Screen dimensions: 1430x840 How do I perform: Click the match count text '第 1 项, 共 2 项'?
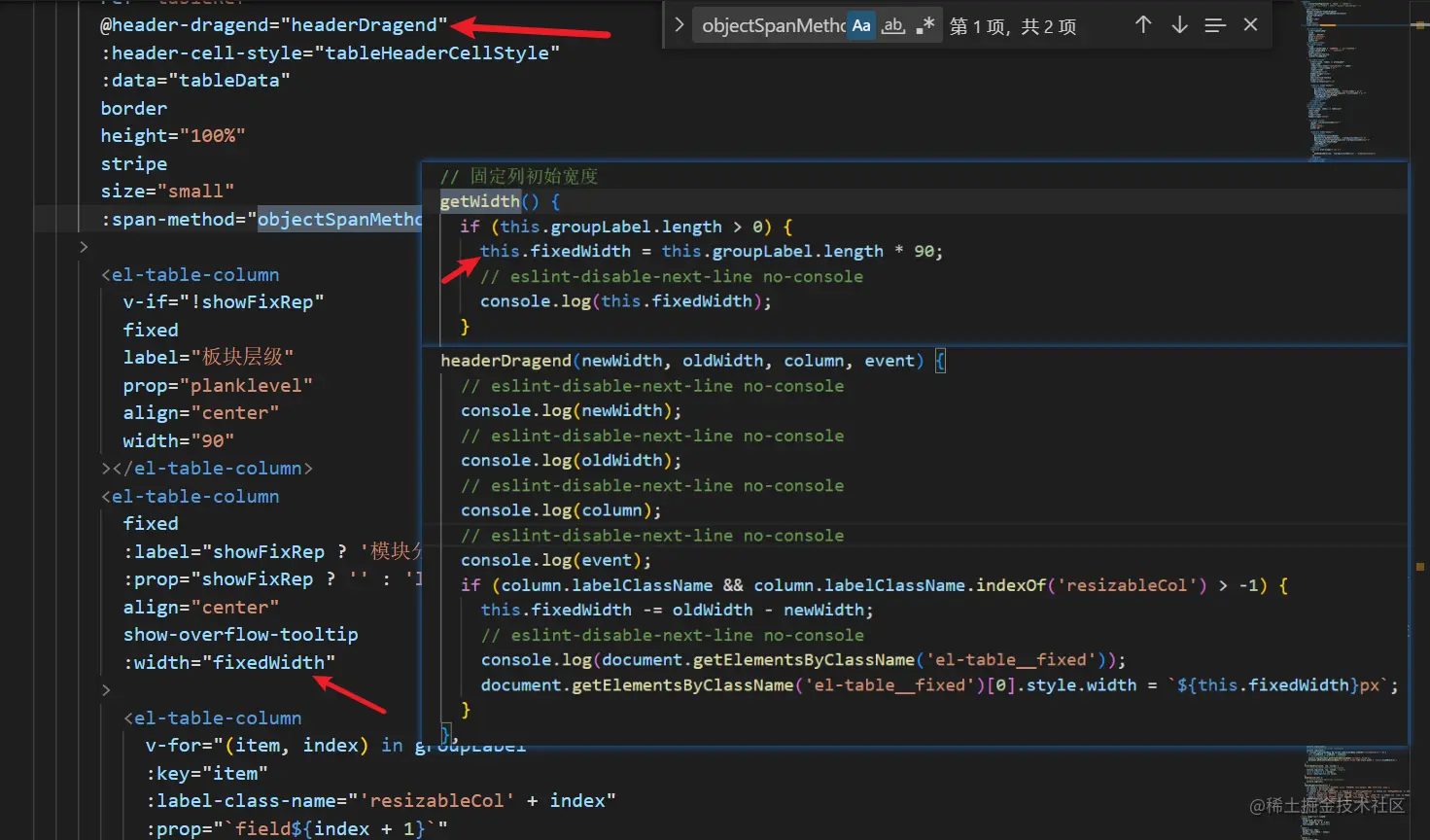point(1013,26)
